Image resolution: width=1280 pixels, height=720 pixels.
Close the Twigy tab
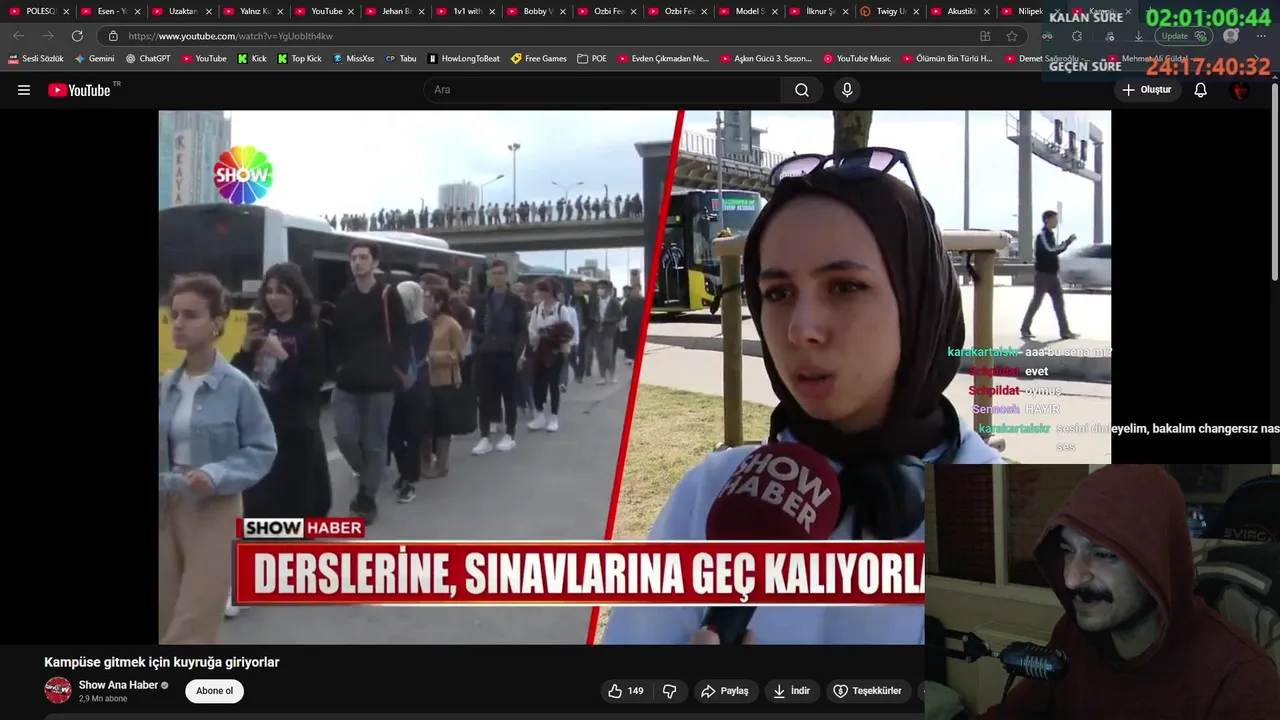pyautogui.click(x=918, y=11)
